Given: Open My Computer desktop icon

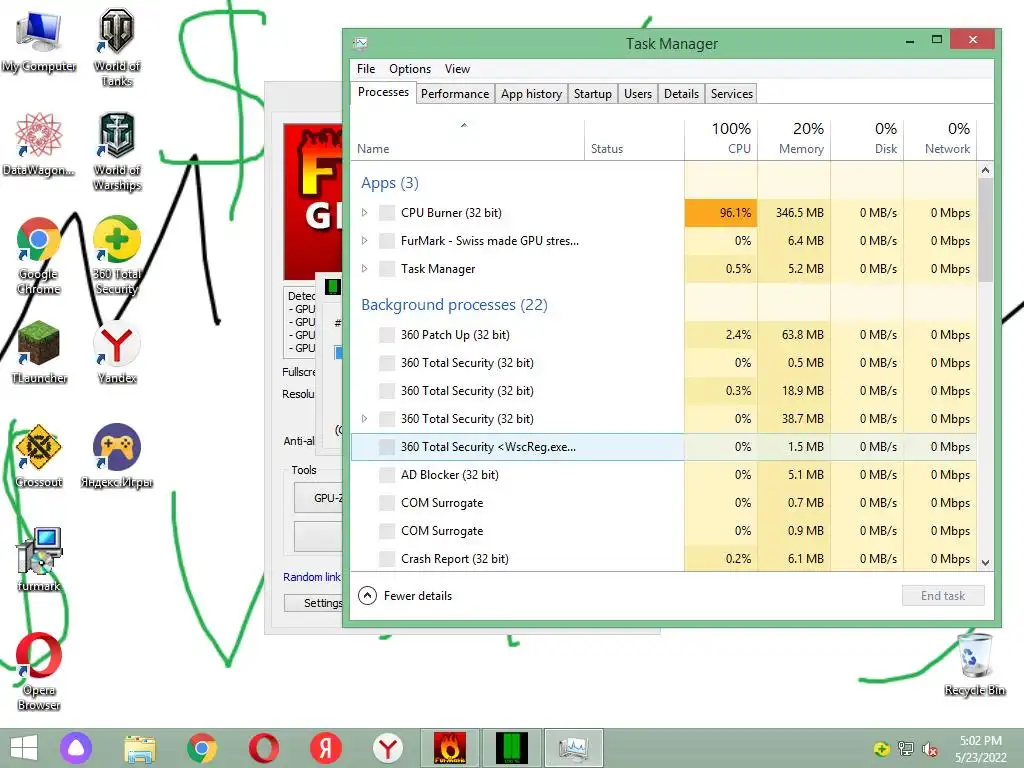Looking at the screenshot, I should pos(39,41).
